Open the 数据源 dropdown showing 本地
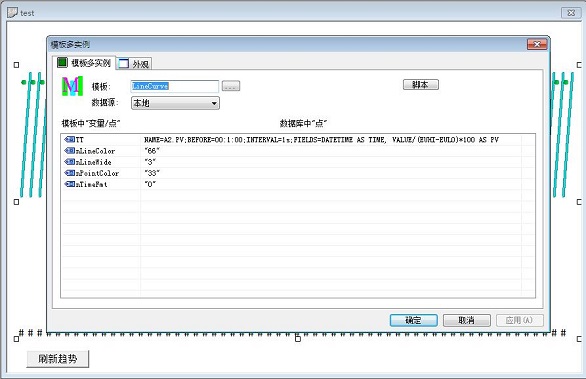 [x=175, y=103]
